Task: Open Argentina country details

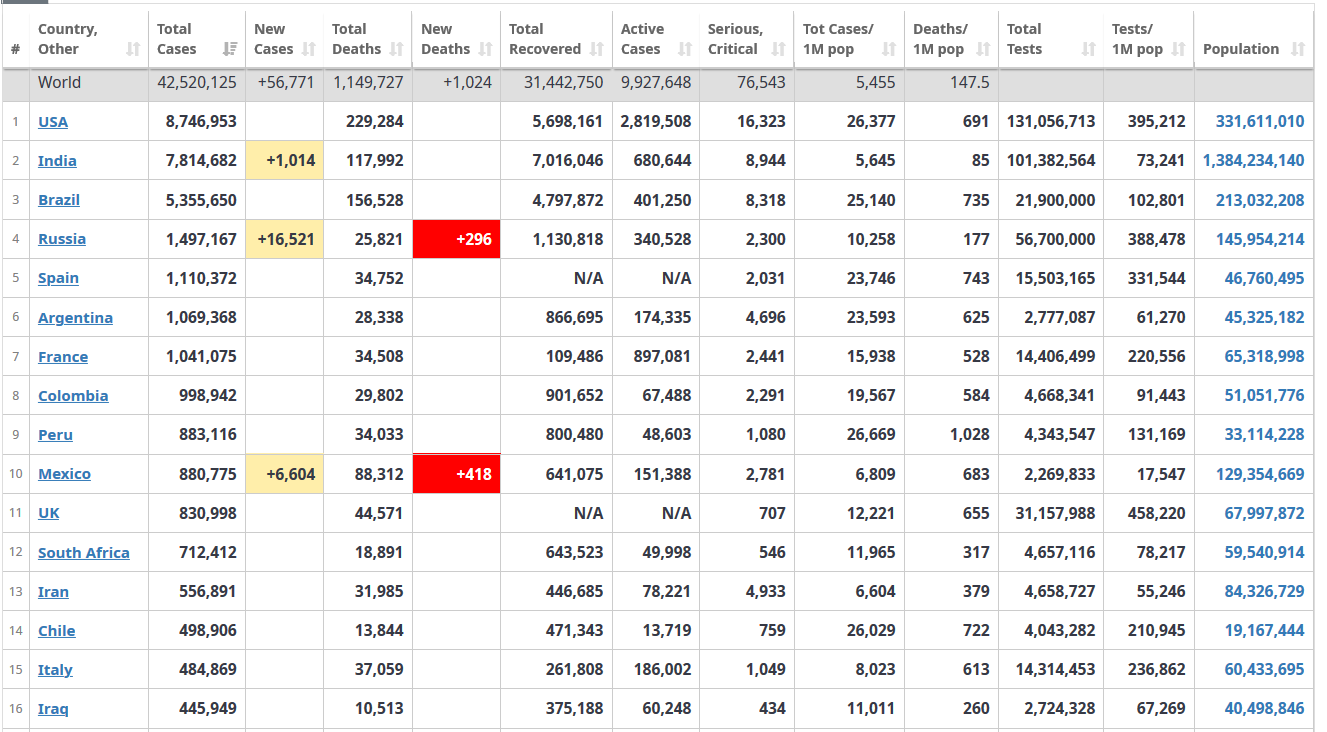Action: coord(75,318)
